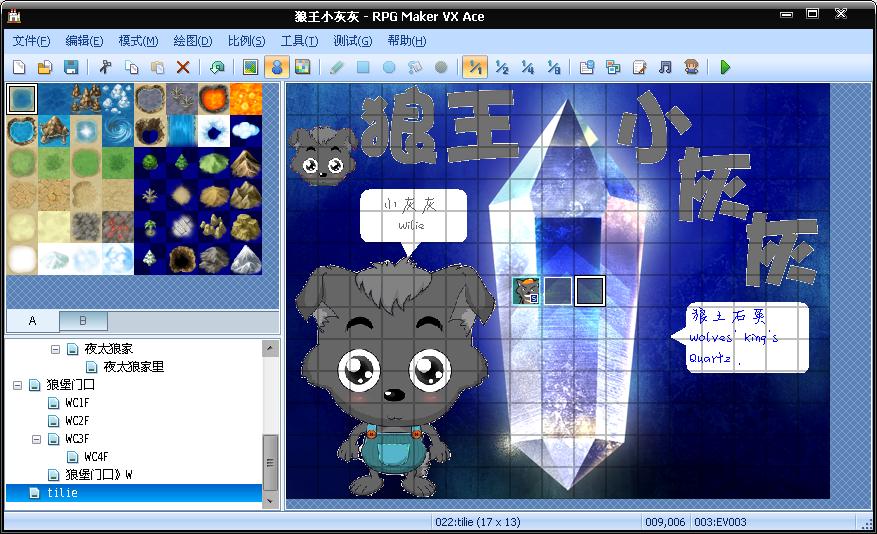Select the 夜太狼家里 map in tree
This screenshot has width=877, height=534.
pyautogui.click(x=134, y=367)
